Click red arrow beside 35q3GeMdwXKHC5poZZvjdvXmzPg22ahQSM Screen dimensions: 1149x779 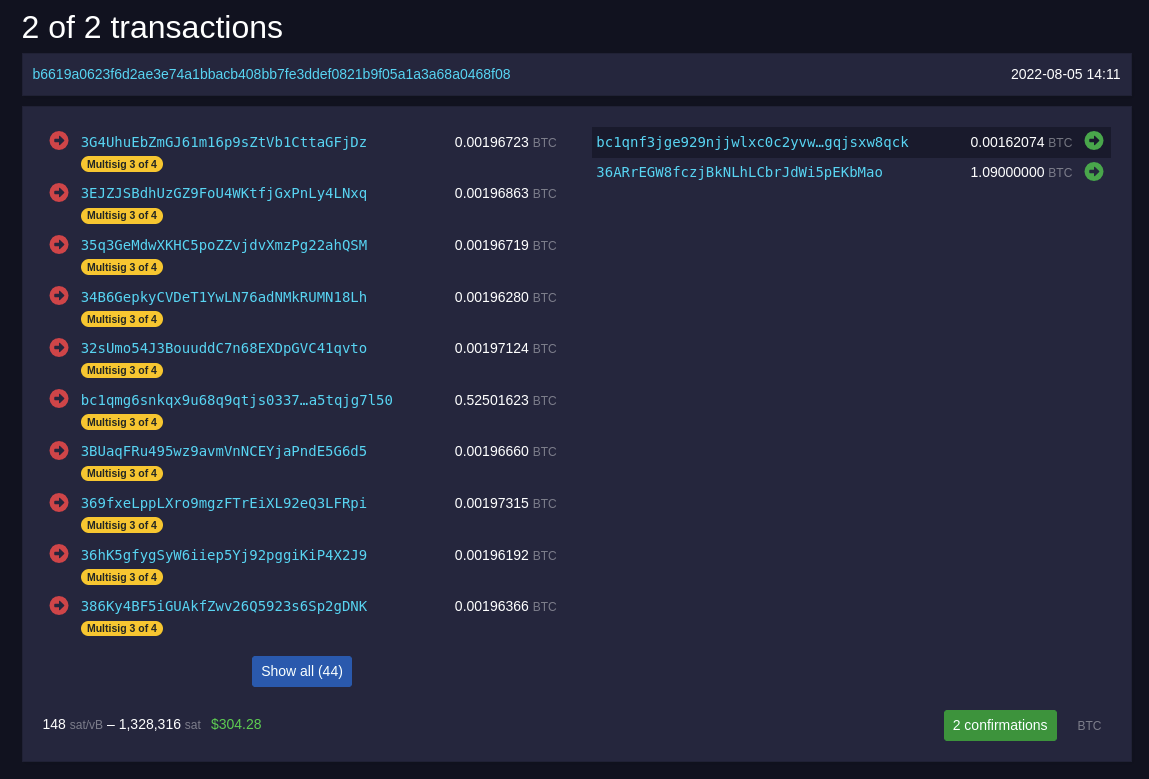pos(59,244)
